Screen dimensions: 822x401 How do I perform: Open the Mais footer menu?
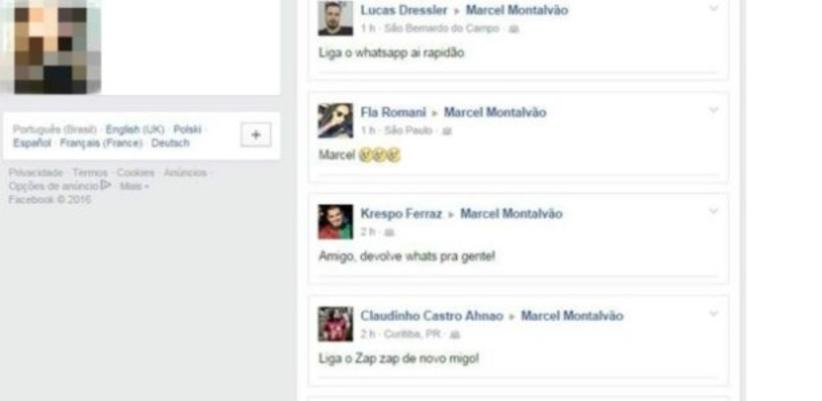click(x=134, y=186)
